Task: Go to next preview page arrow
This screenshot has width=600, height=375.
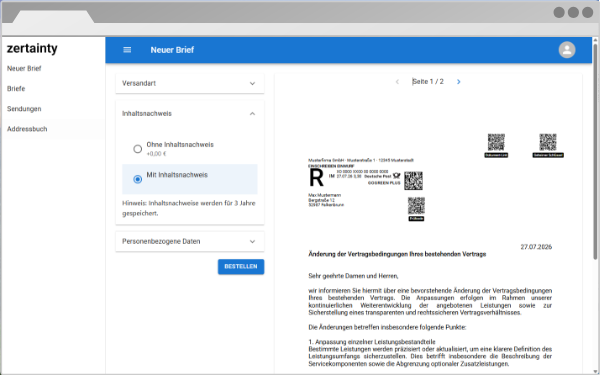Action: pos(458,82)
